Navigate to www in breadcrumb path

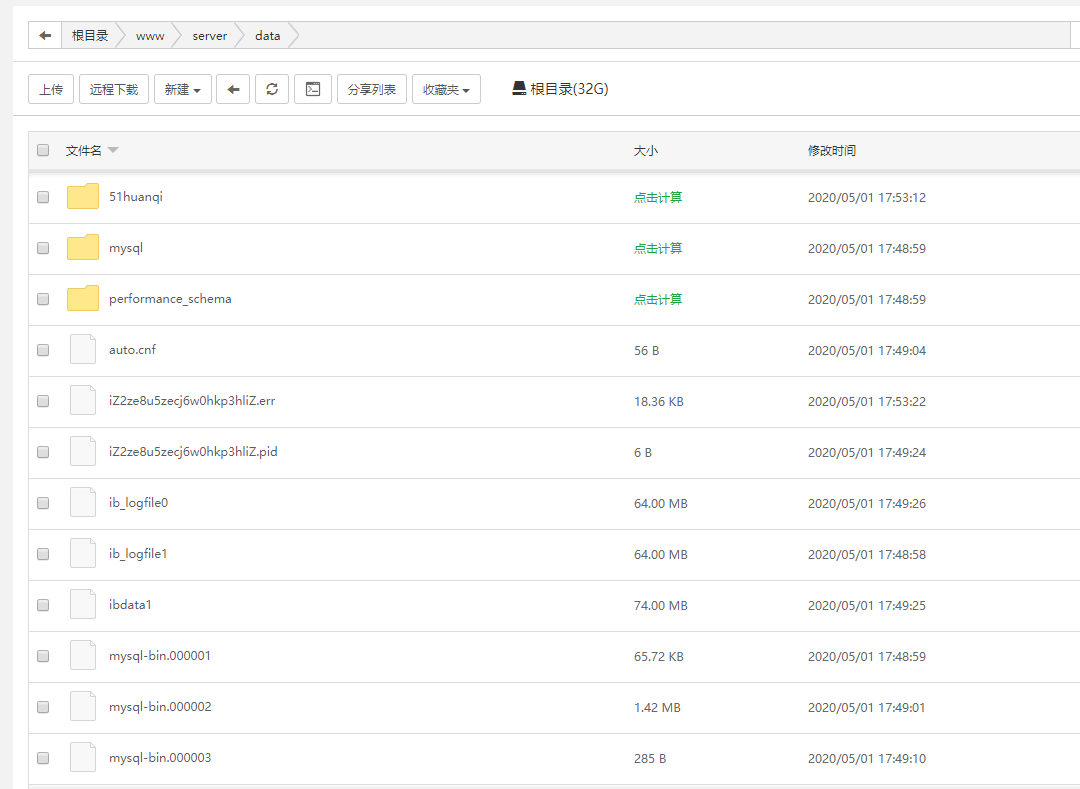(150, 36)
